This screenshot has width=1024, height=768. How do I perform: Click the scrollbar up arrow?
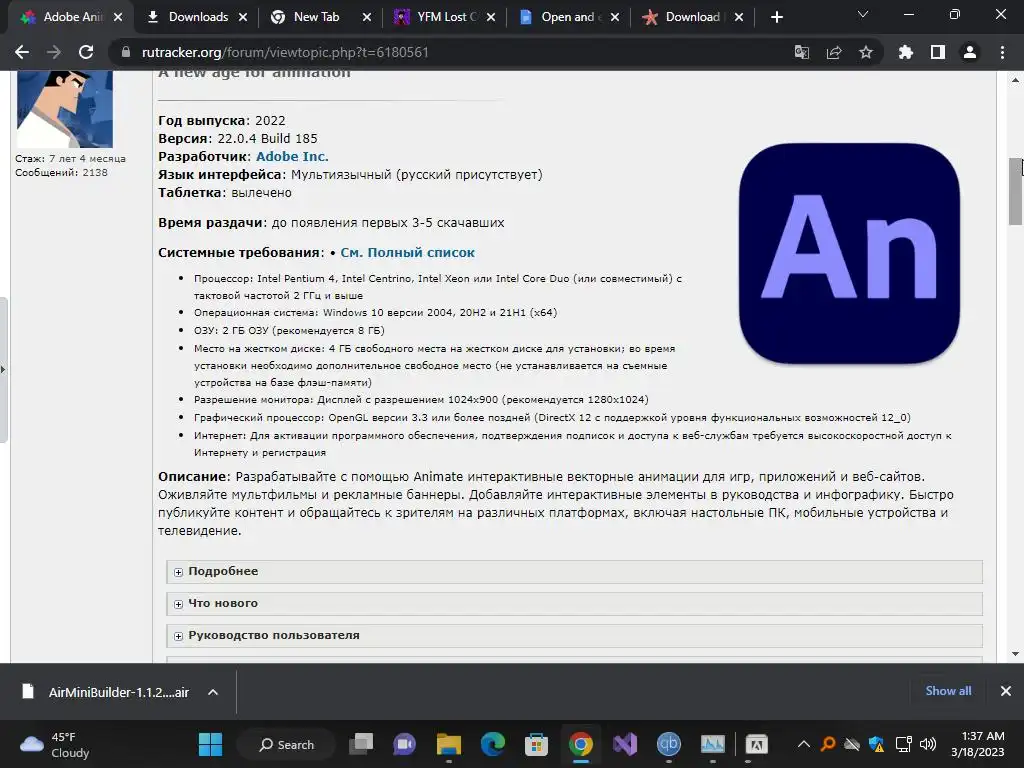[1016, 80]
